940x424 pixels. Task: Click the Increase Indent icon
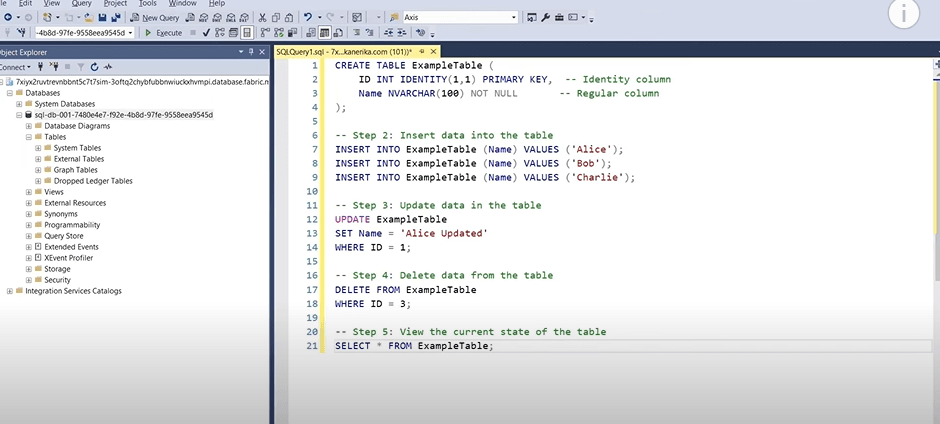coord(402,33)
